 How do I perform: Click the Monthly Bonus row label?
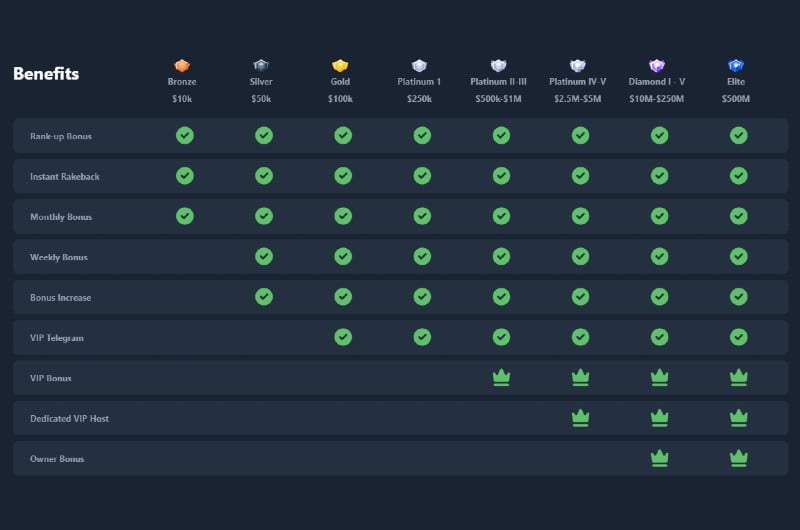coord(61,217)
